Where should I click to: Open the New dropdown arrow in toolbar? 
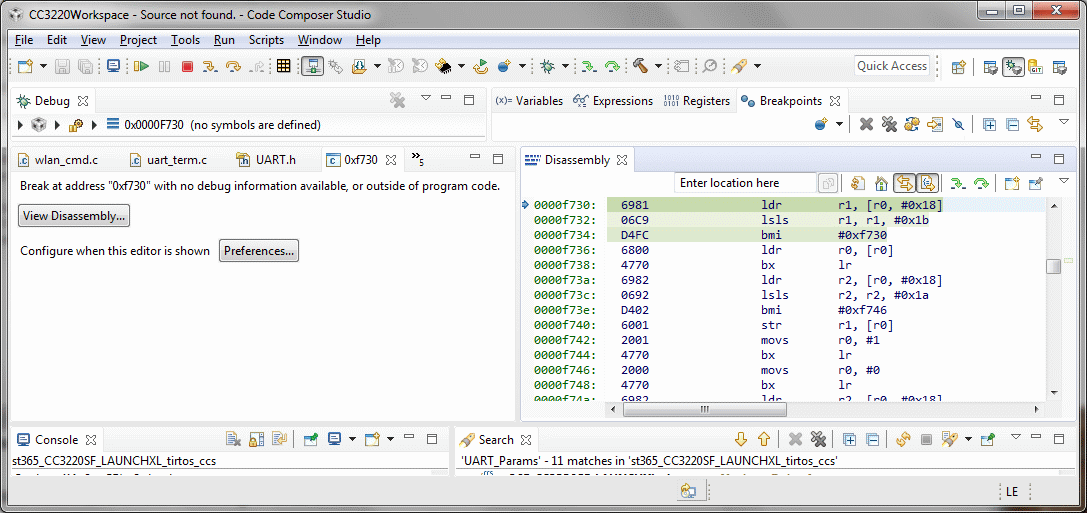[x=43, y=67]
